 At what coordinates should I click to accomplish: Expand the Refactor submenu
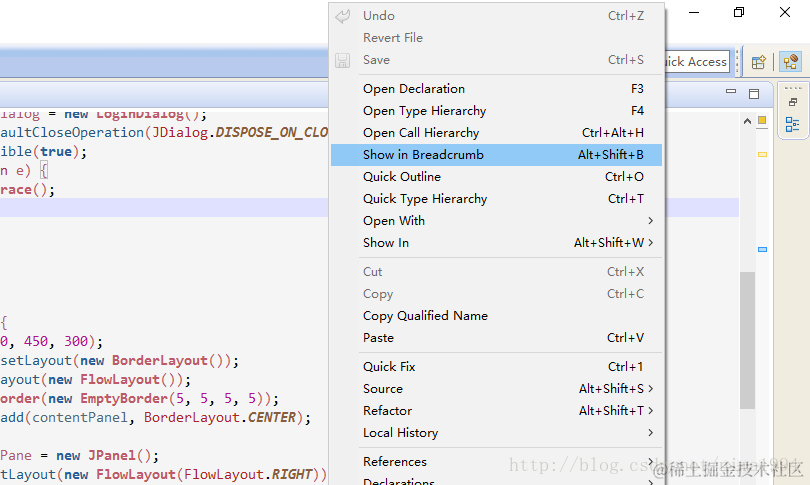coord(496,411)
